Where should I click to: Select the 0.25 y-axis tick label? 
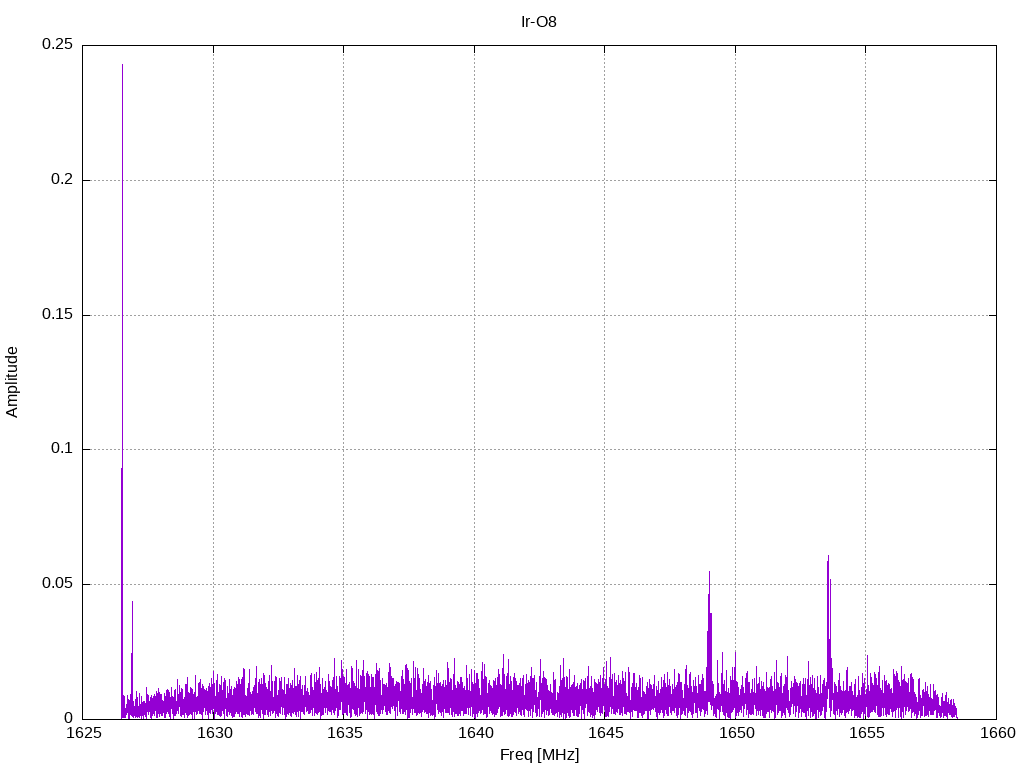click(56, 45)
